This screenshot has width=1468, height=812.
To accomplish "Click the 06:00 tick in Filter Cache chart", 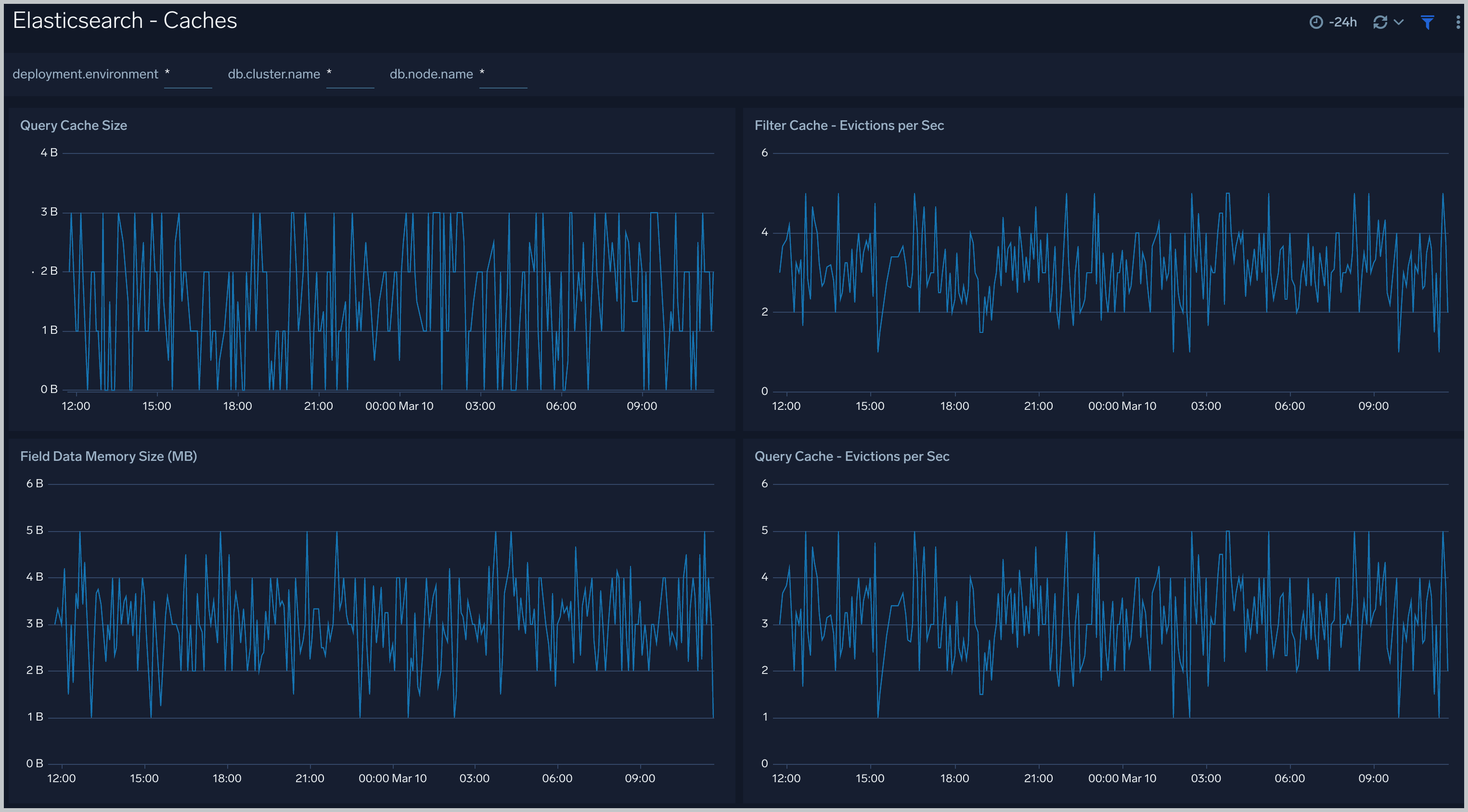I will [1289, 406].
